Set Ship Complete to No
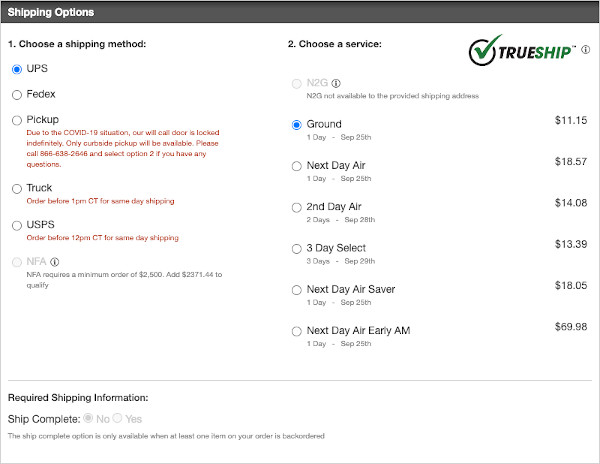 click(x=88, y=418)
